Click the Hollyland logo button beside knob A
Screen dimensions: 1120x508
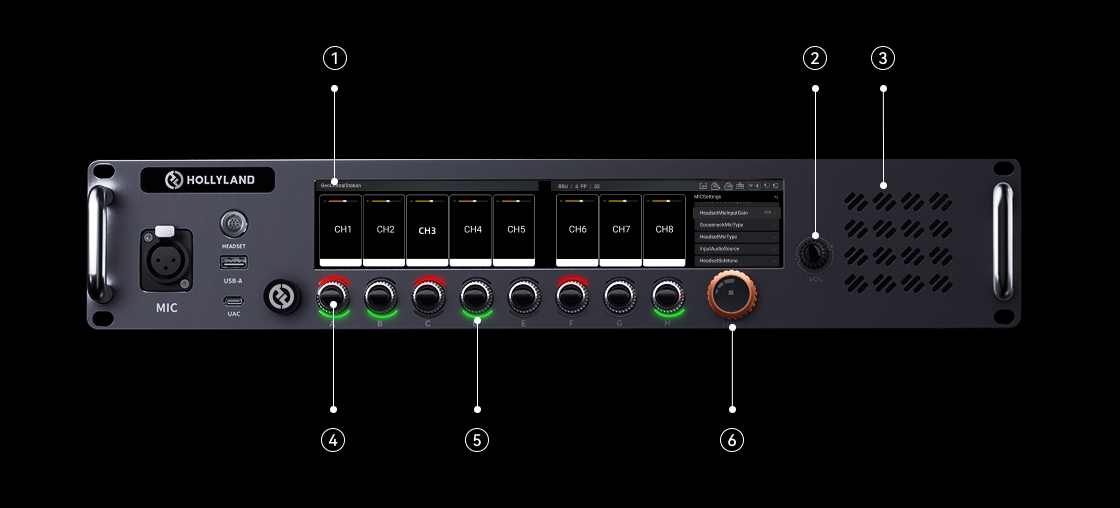[x=281, y=297]
